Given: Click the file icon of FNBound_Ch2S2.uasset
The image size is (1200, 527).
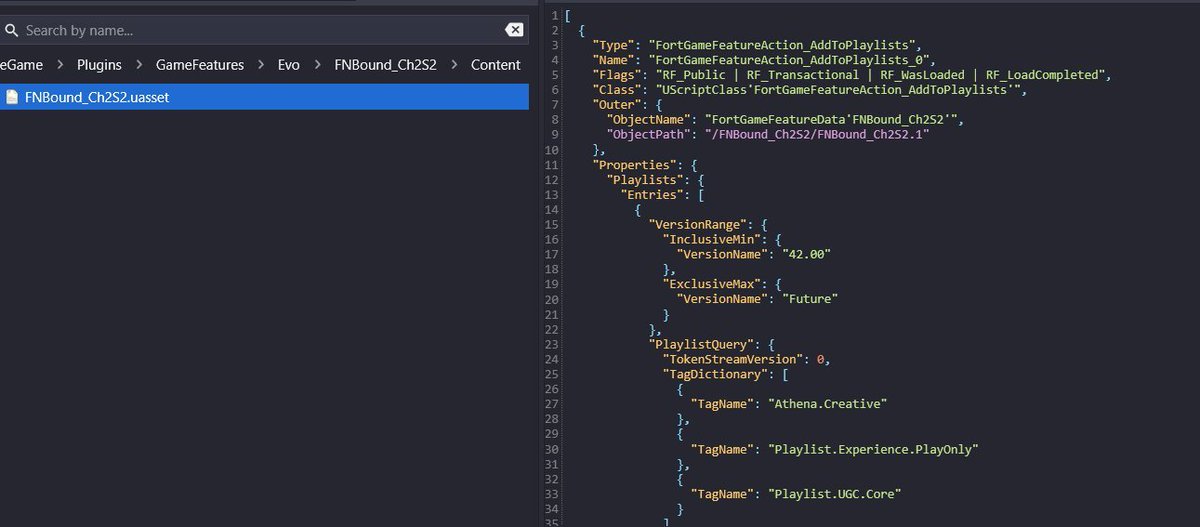Looking at the screenshot, I should (12, 97).
